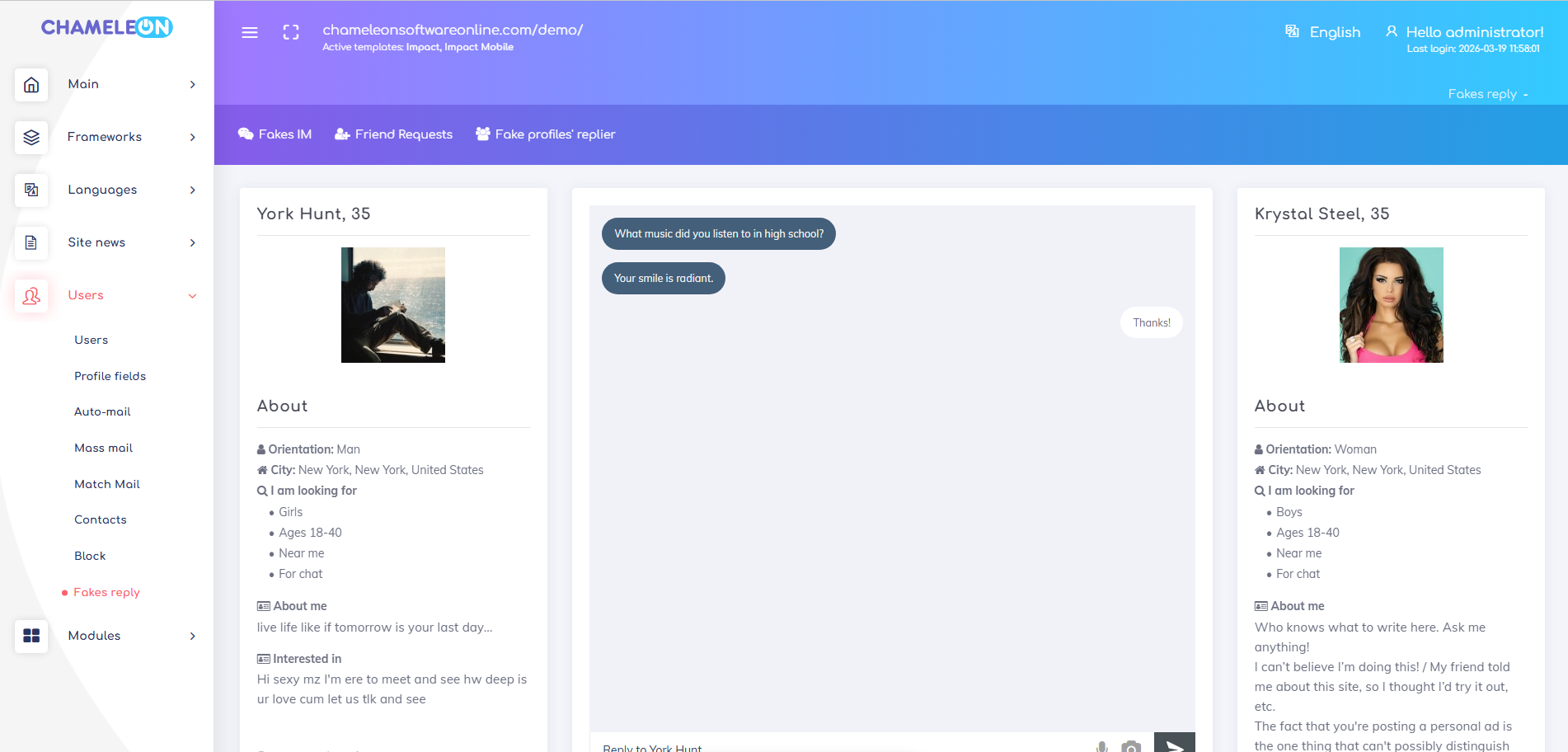Expand the Main menu section
Image resolution: width=1568 pixels, height=752 pixels.
point(192,85)
